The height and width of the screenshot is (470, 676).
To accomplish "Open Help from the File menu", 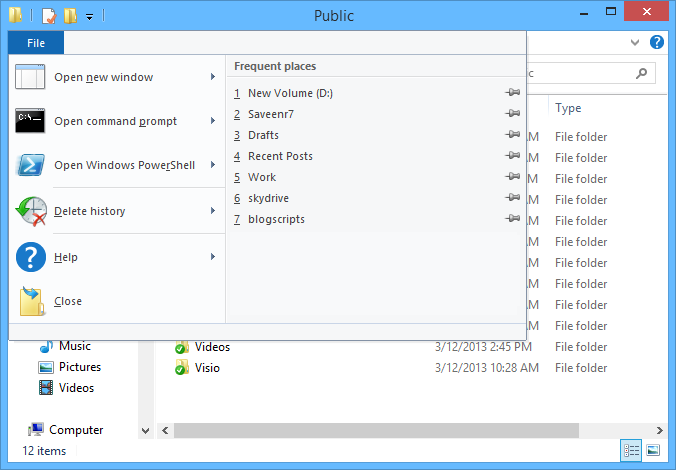I will point(66,258).
